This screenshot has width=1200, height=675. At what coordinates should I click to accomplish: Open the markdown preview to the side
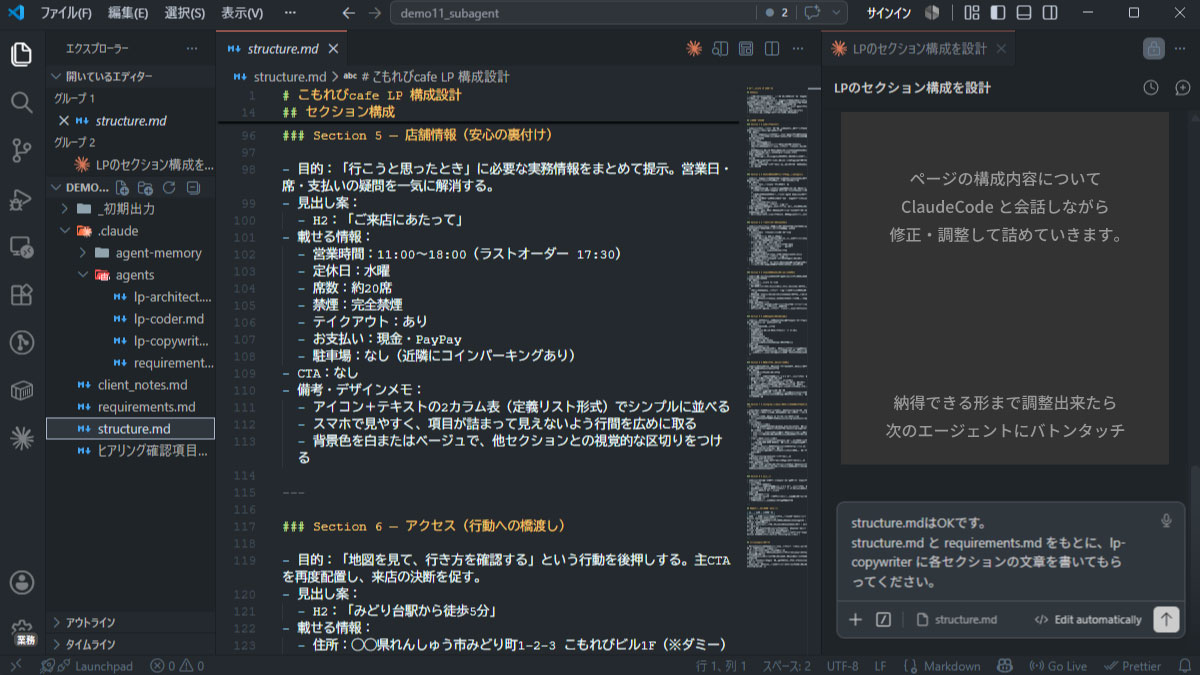pos(720,48)
